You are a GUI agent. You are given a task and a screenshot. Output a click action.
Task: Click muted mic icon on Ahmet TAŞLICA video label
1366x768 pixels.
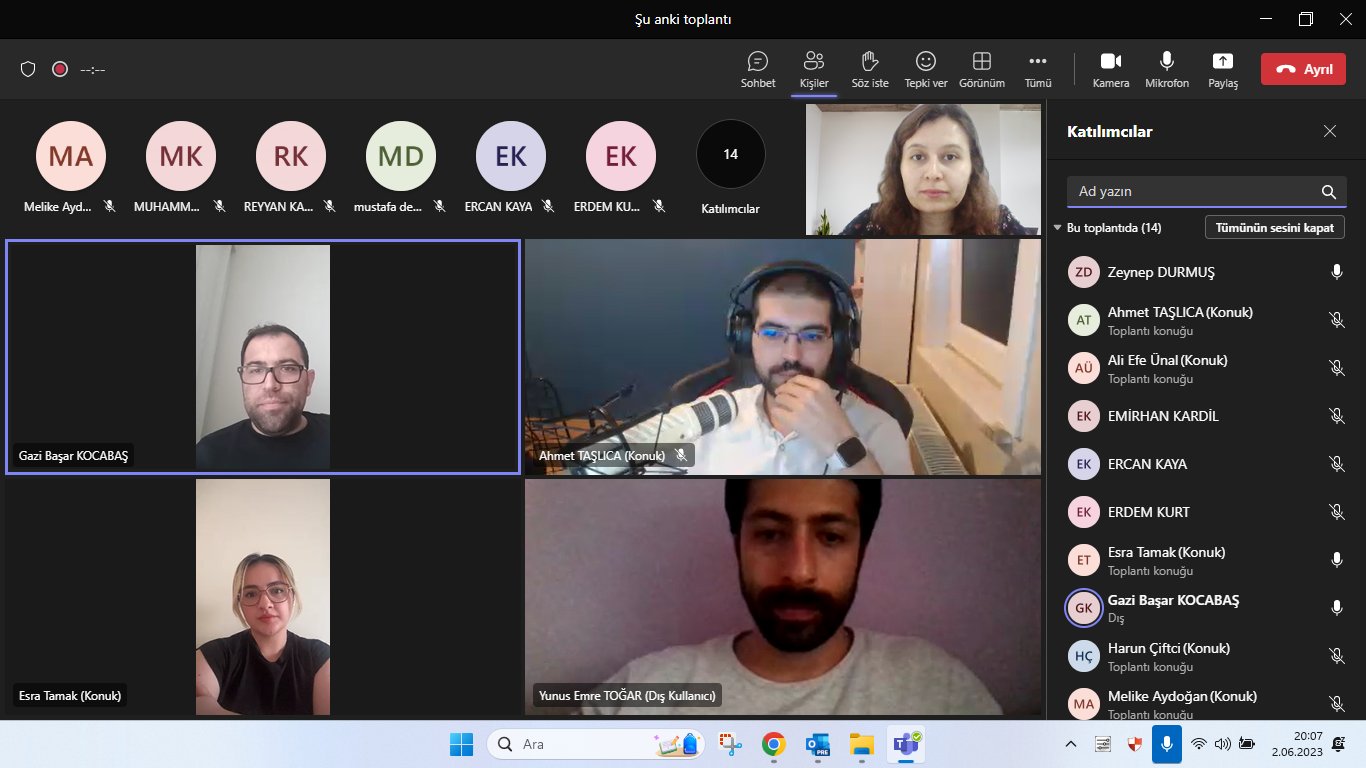point(681,455)
